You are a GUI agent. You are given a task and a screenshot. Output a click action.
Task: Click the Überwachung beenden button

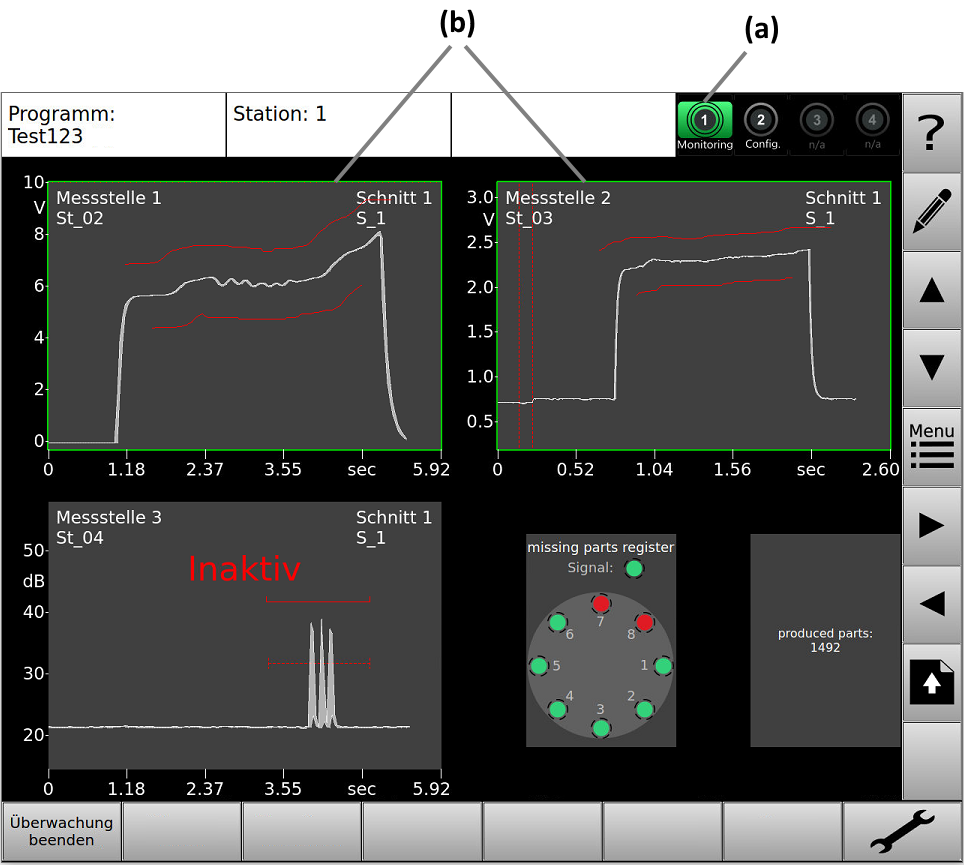(x=61, y=832)
